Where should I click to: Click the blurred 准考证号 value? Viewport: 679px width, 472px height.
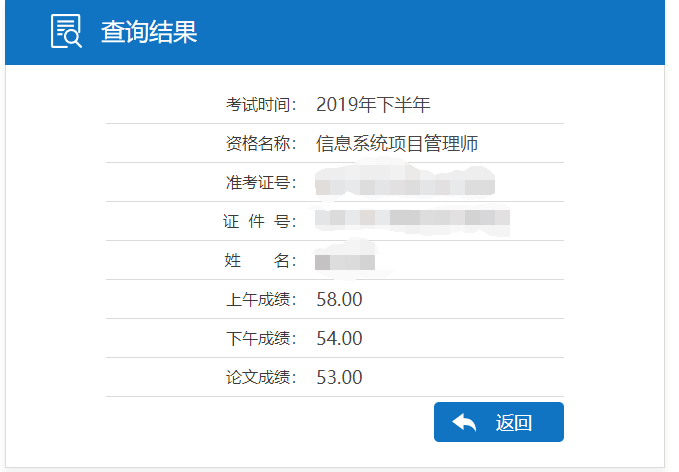click(405, 184)
